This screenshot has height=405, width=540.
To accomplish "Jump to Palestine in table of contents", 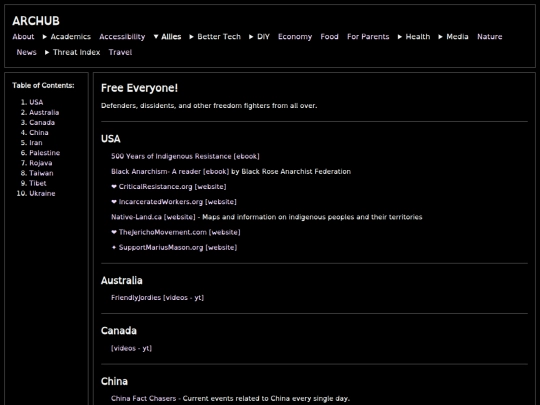I will pos(44,153).
